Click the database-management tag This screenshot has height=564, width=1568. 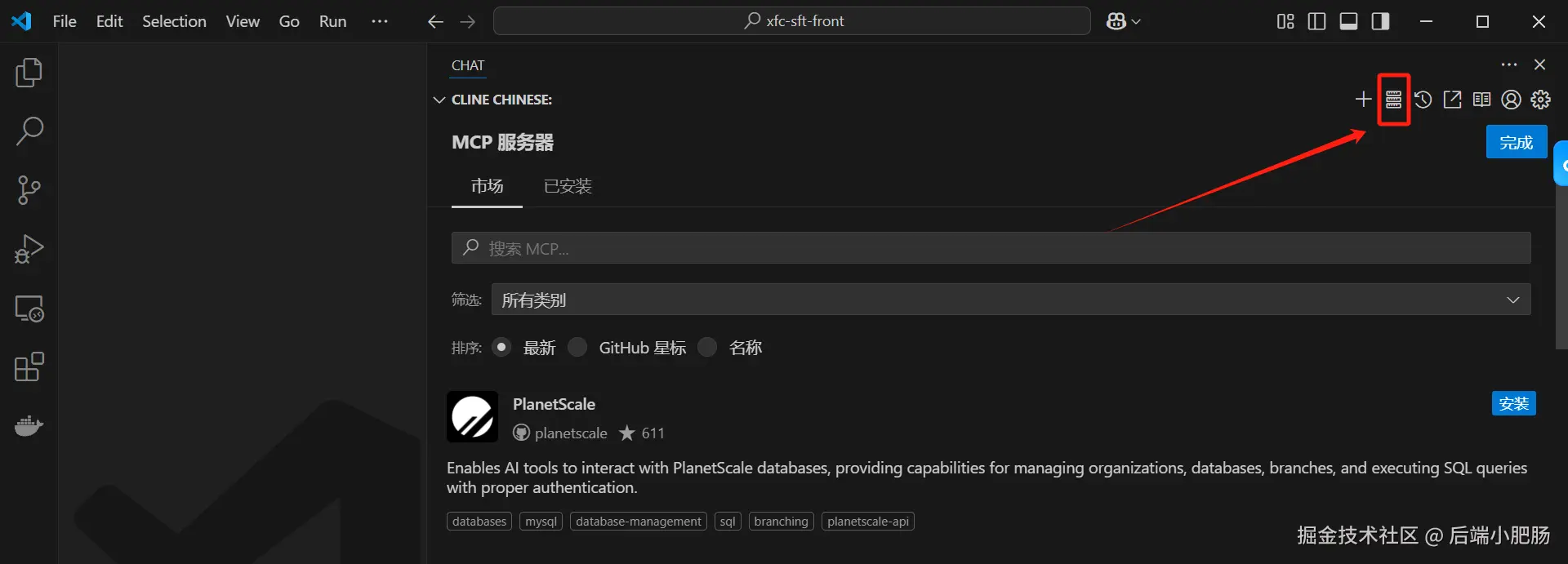[x=639, y=522]
